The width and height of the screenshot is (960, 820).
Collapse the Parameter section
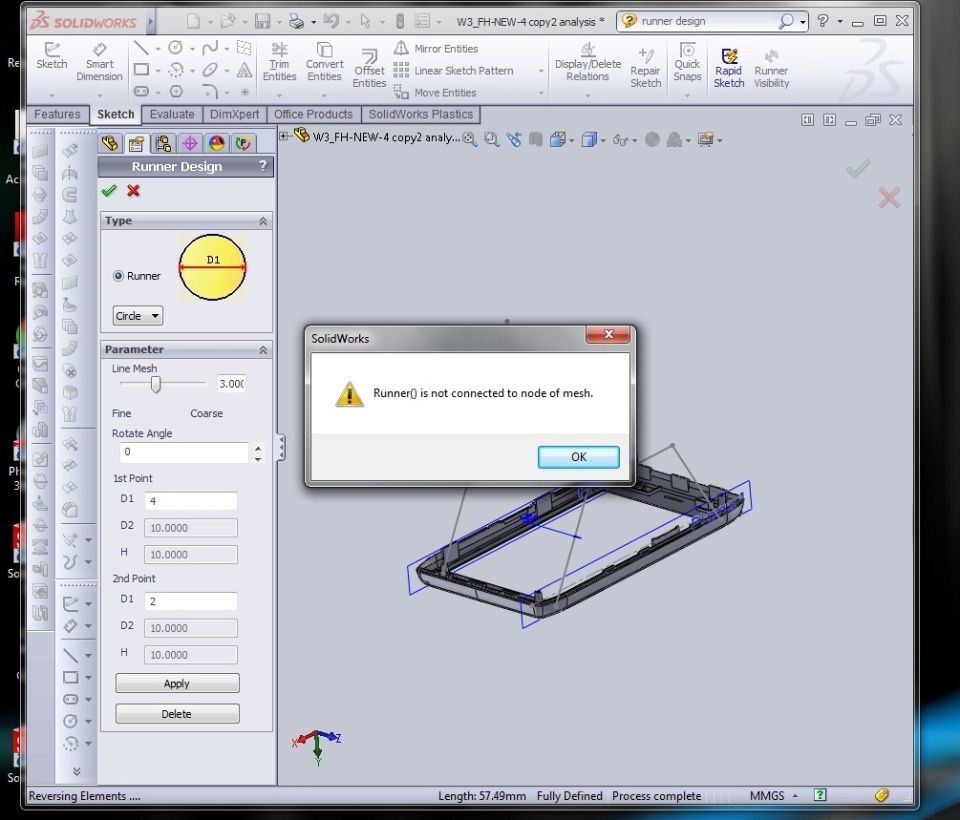coord(263,350)
